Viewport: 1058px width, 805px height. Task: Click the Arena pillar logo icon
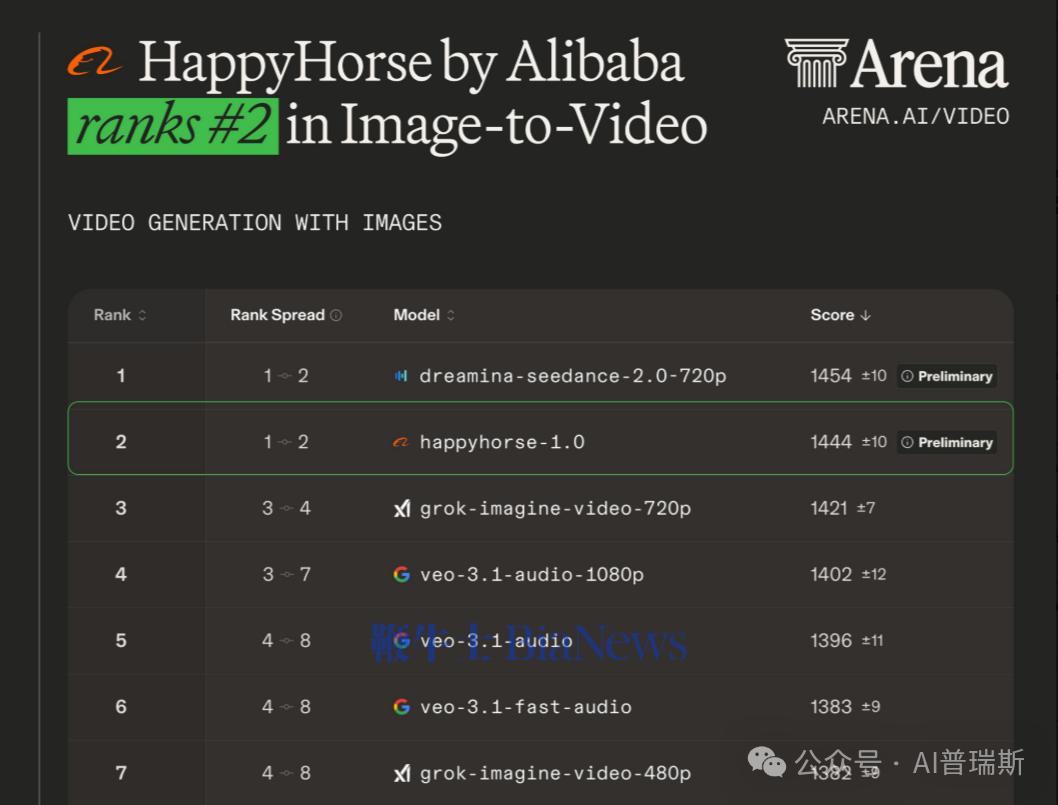click(x=815, y=63)
